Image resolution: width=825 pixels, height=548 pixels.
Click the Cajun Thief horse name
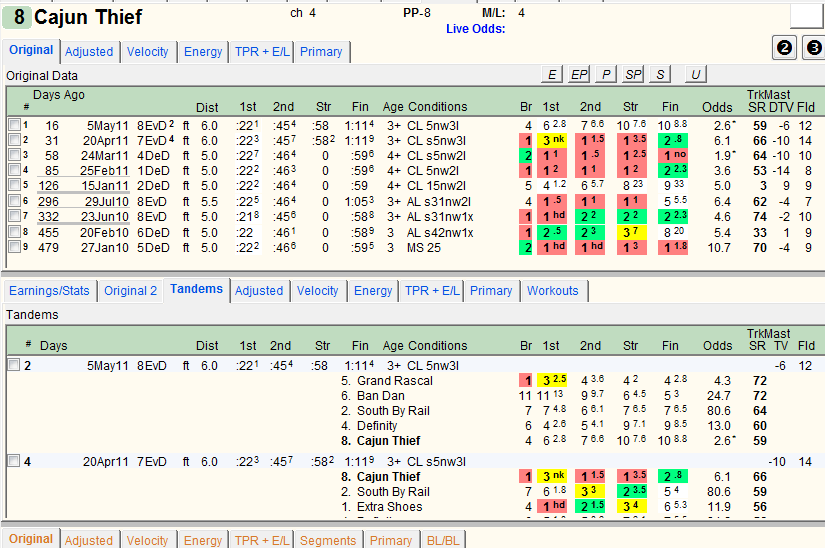click(x=88, y=17)
